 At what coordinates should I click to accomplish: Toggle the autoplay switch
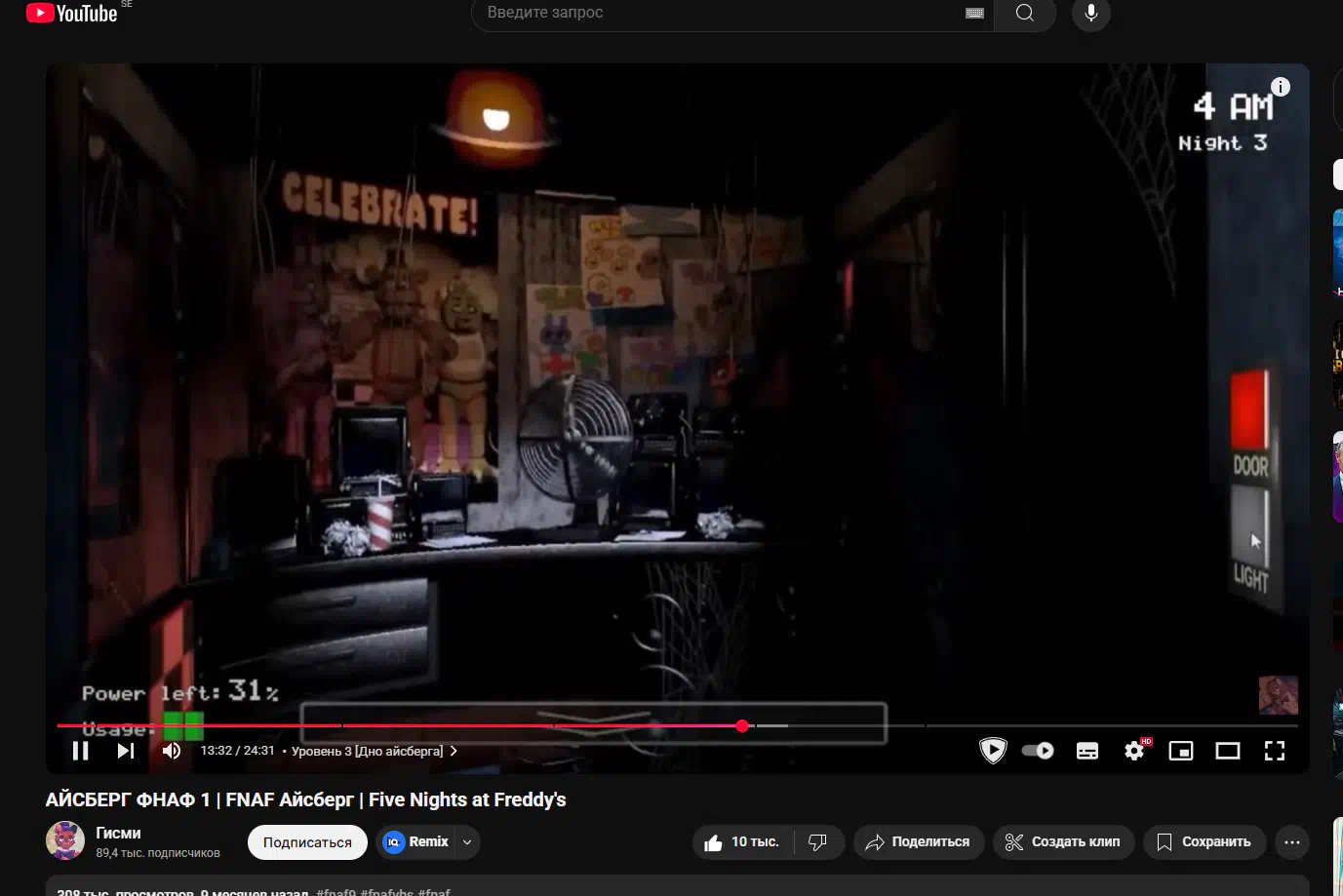click(1038, 751)
